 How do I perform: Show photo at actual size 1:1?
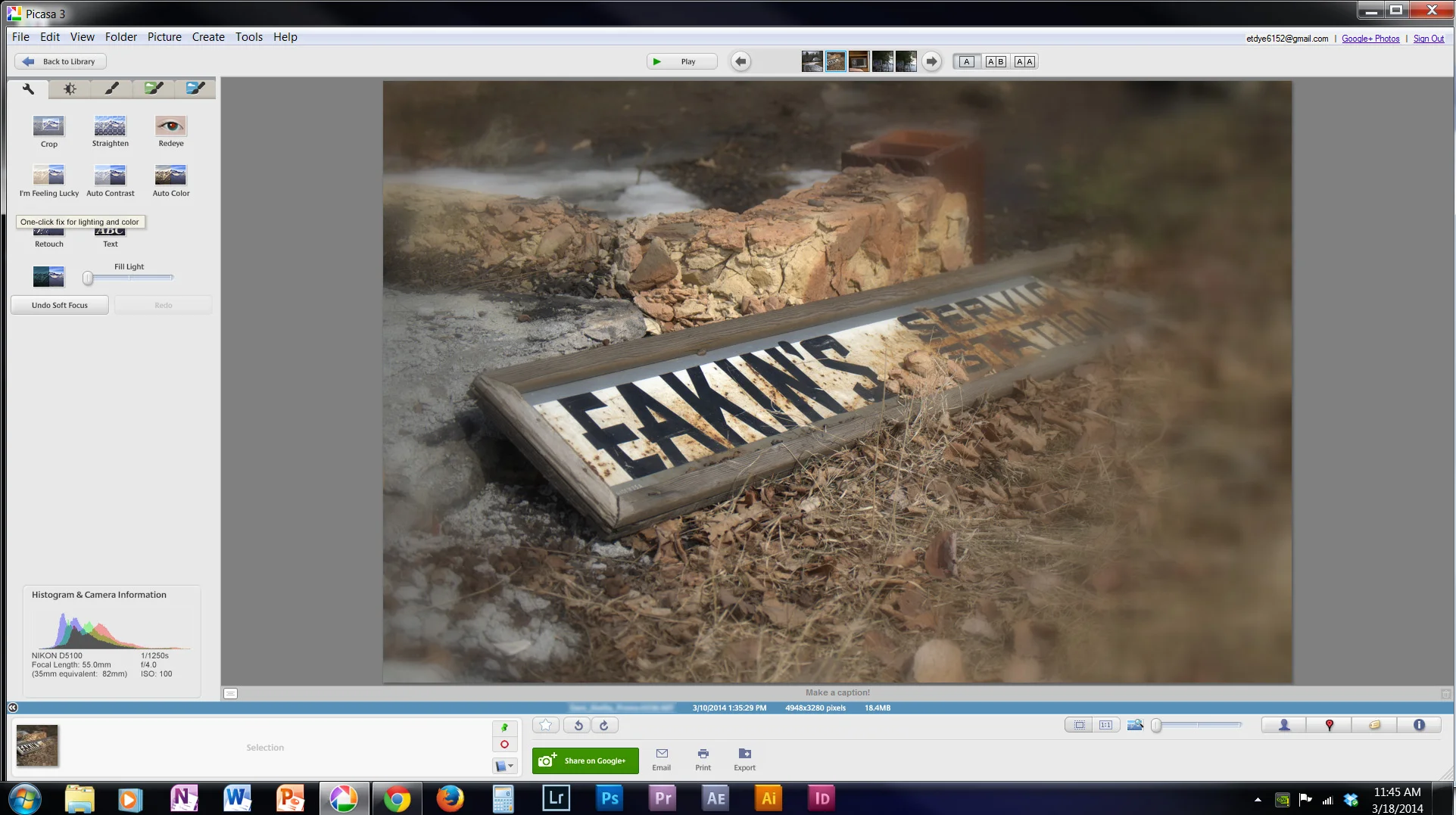(1106, 725)
